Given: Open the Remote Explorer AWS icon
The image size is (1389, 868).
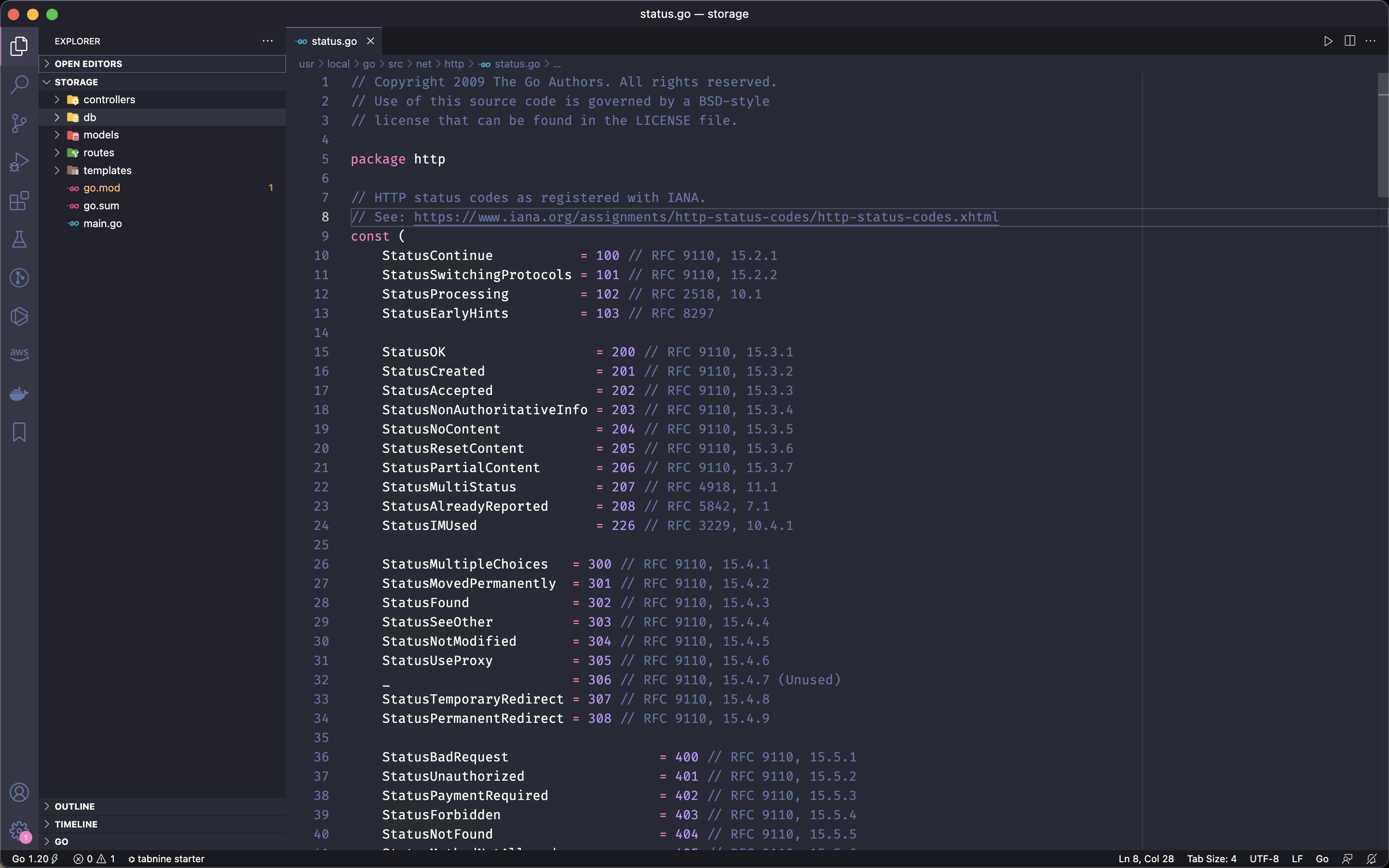Looking at the screenshot, I should [x=19, y=355].
